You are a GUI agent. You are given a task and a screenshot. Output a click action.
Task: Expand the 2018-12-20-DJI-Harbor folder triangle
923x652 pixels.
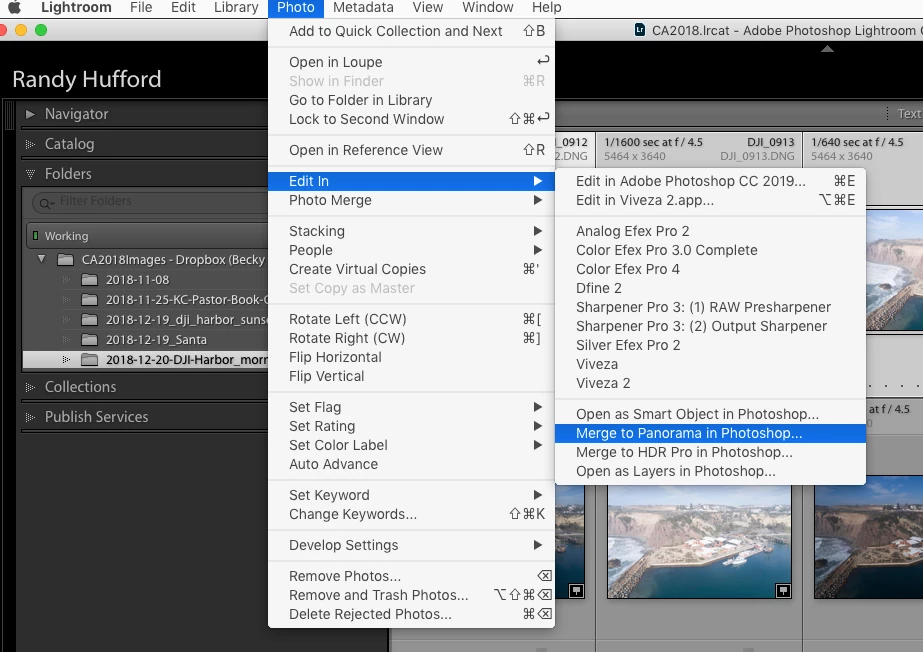tap(66, 359)
